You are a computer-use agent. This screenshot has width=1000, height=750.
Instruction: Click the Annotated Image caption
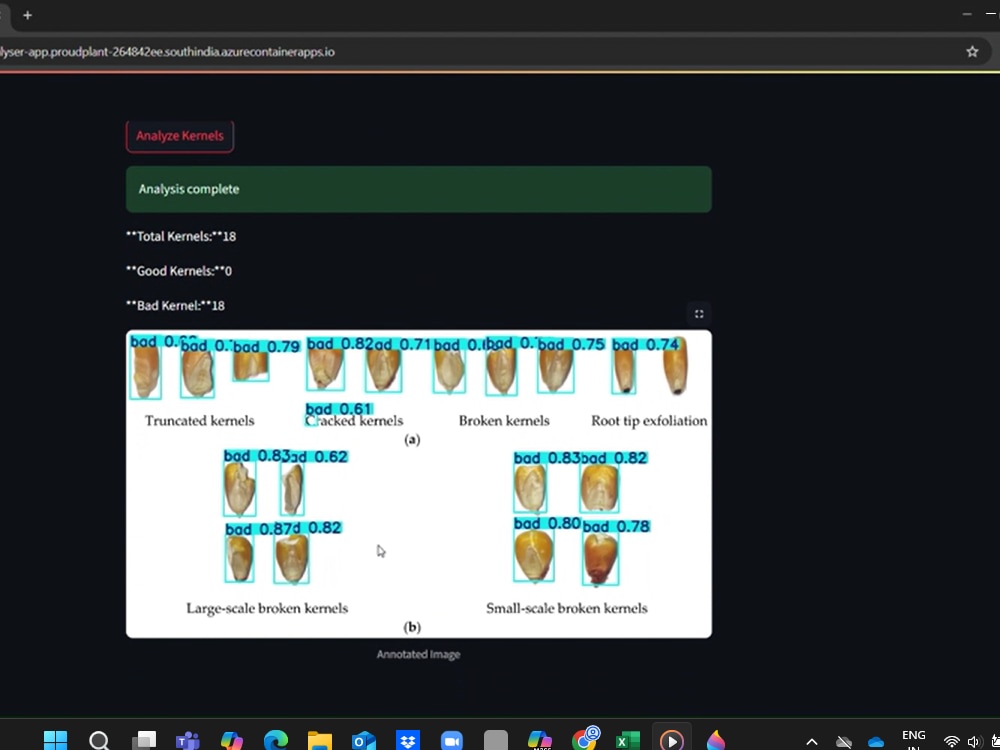point(418,654)
